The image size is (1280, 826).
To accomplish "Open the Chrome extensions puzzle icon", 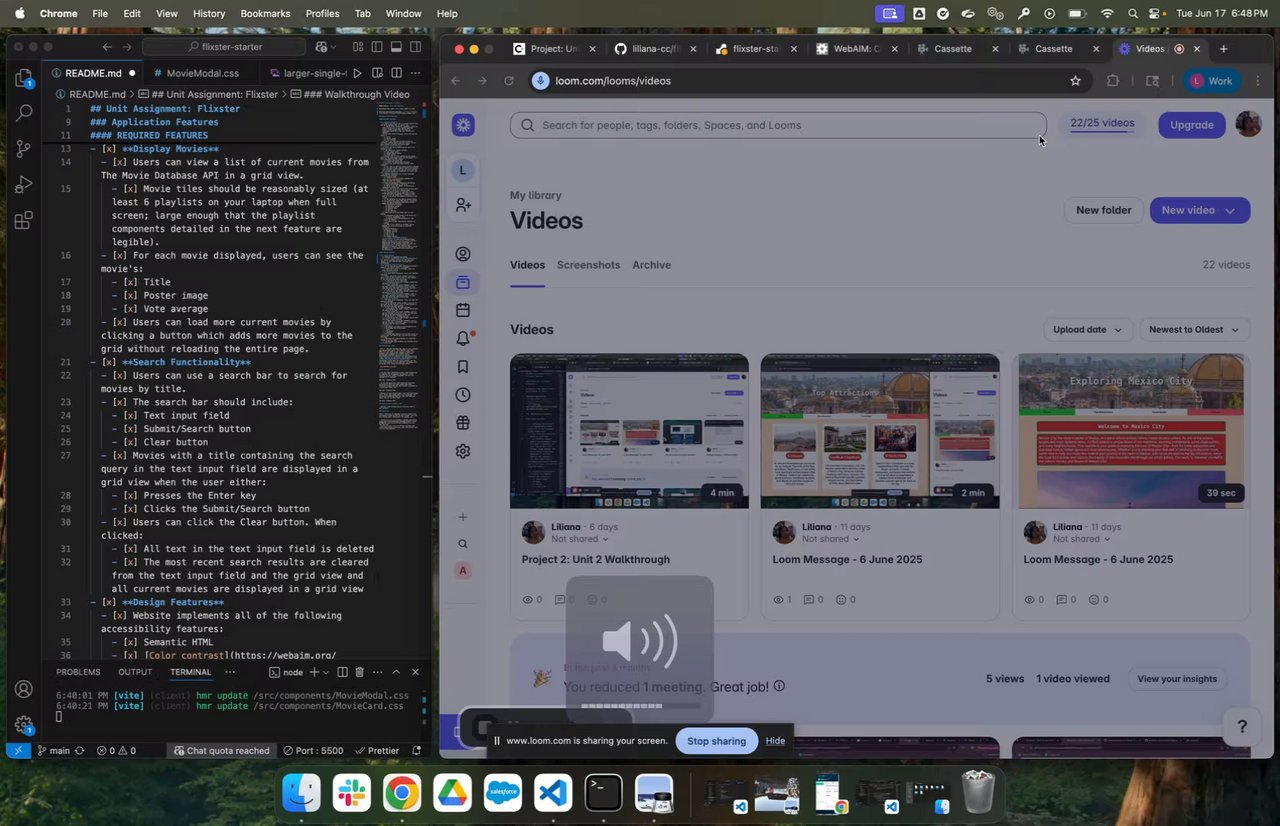I will coord(1113,81).
